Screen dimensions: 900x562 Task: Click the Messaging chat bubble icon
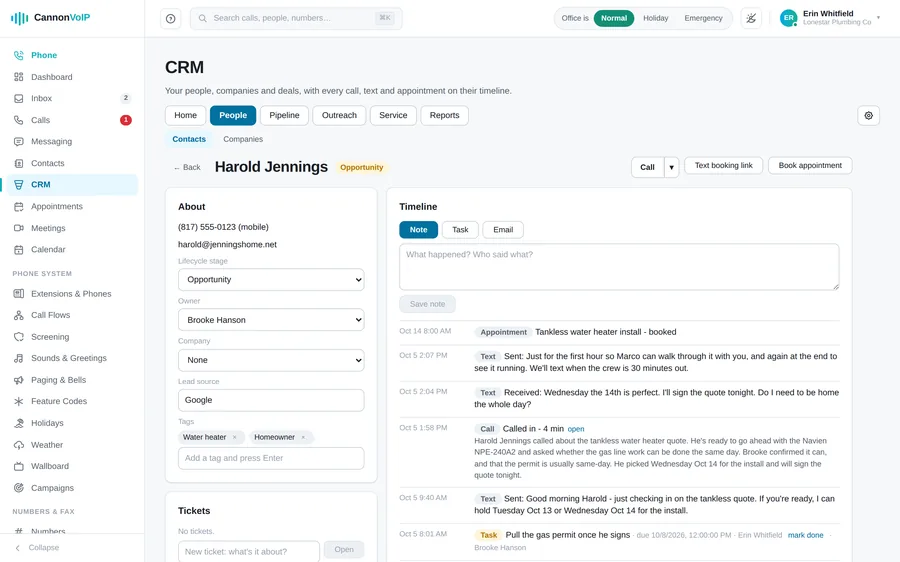(19, 141)
